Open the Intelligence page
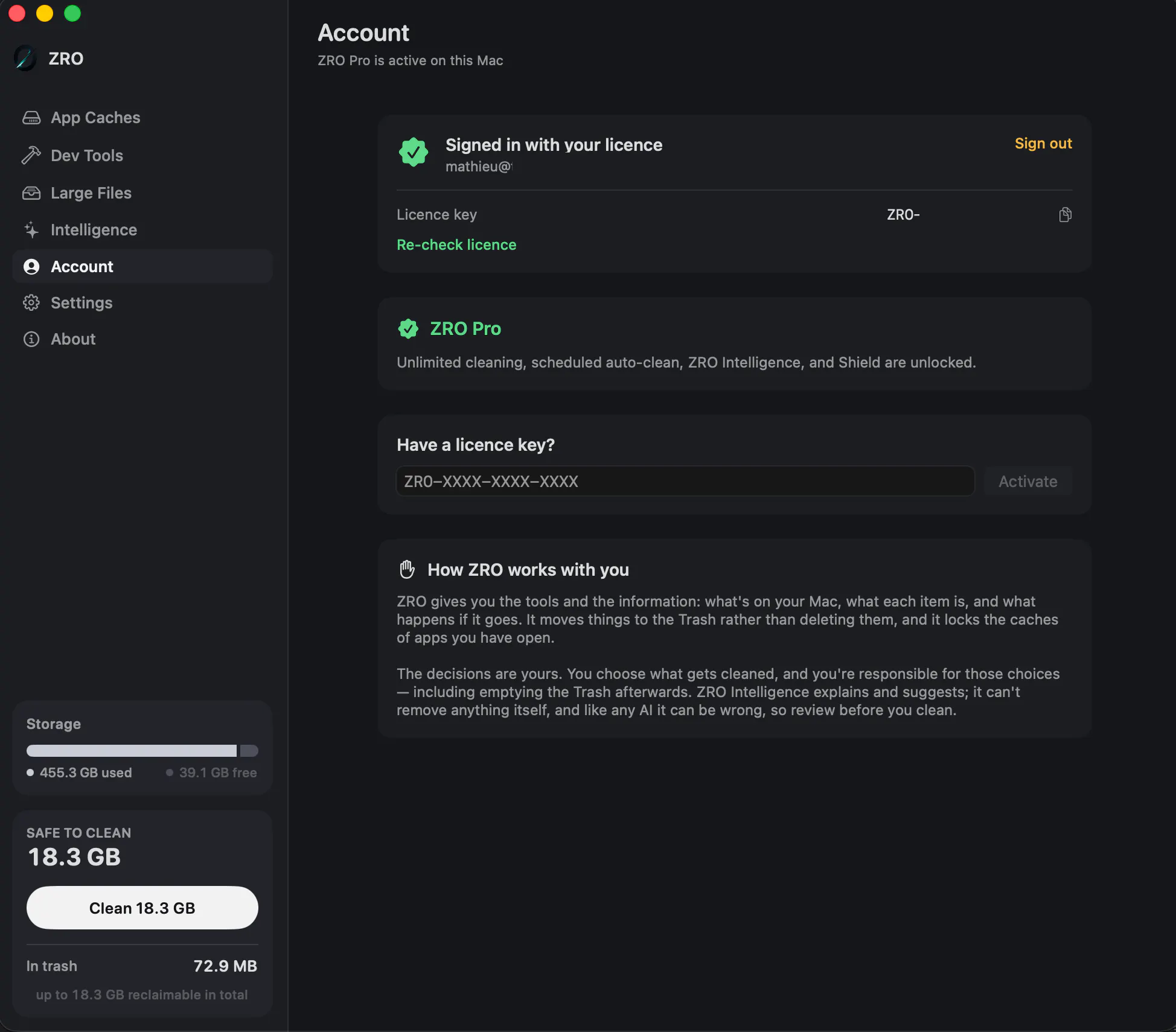Image resolution: width=1176 pixels, height=1032 pixels. pyautogui.click(x=142, y=230)
